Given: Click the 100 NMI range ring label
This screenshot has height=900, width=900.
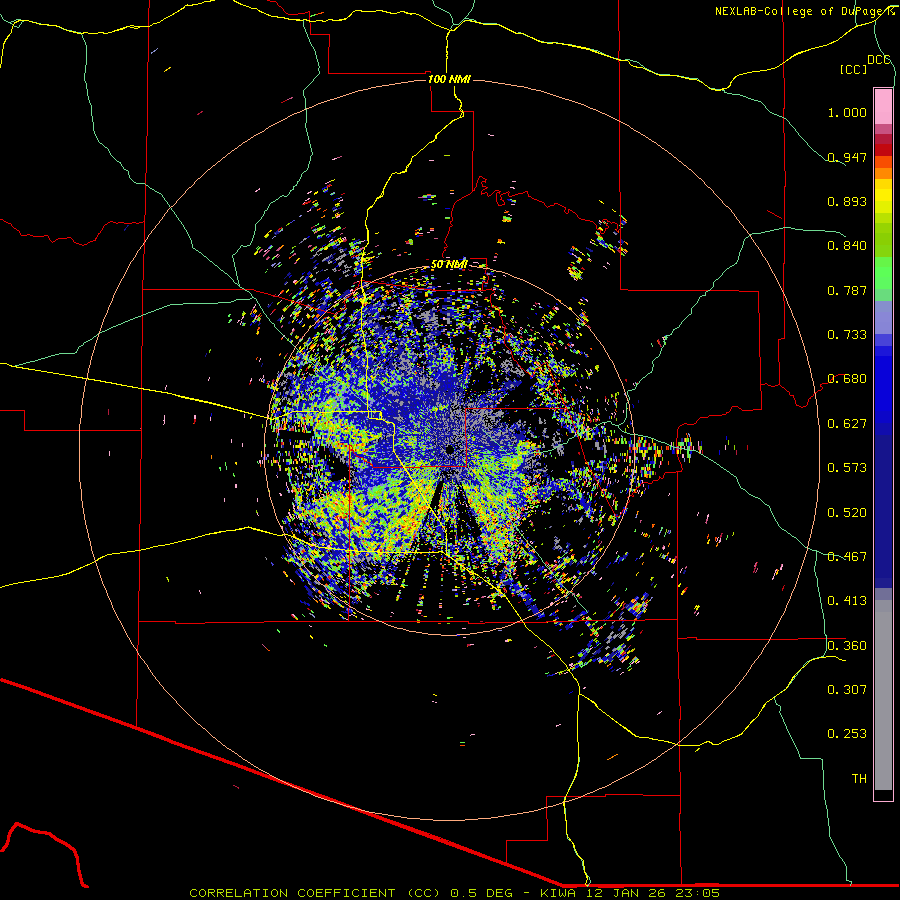Looking at the screenshot, I should 449,79.
